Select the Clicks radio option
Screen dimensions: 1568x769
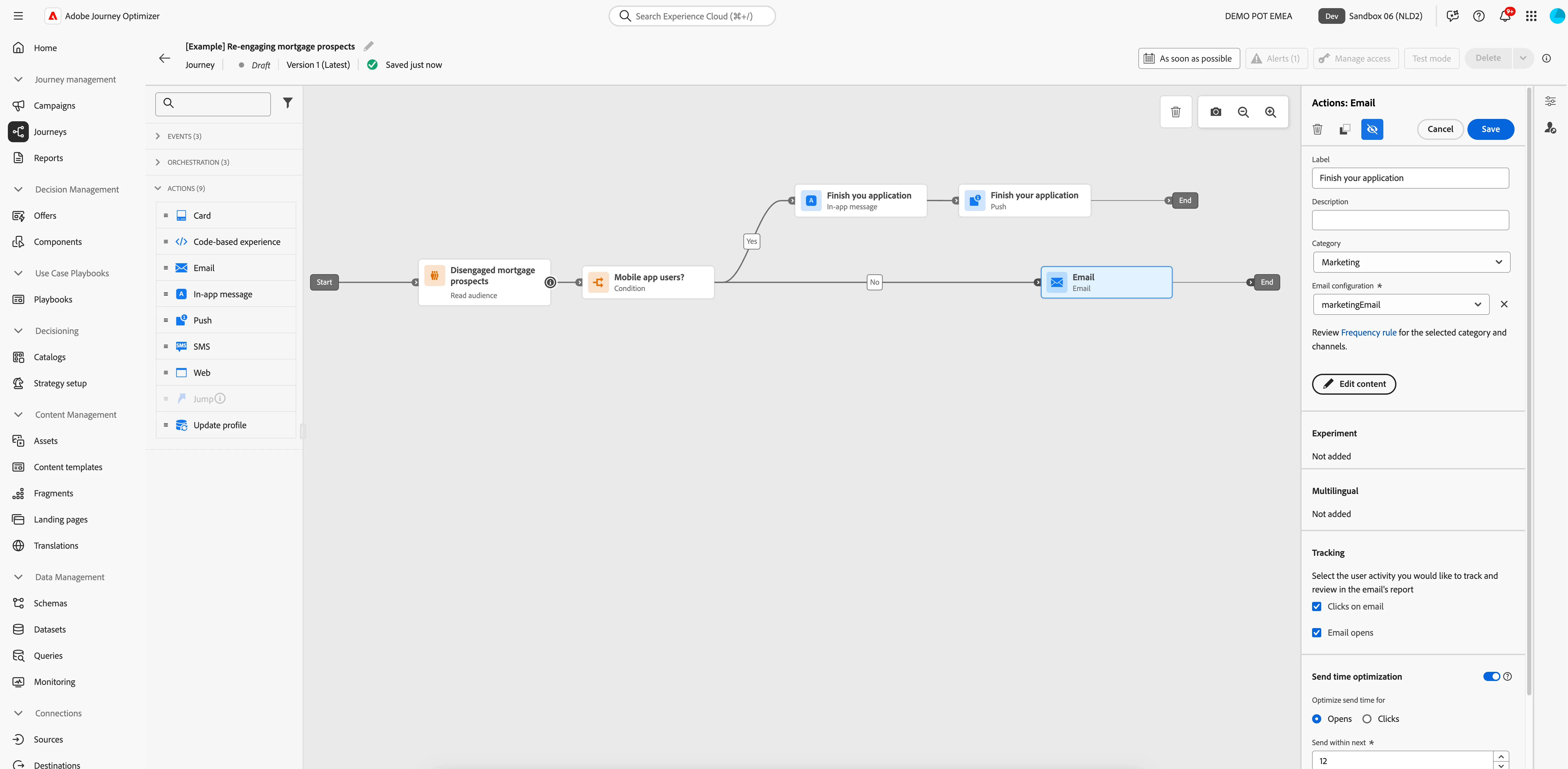[x=1367, y=719]
